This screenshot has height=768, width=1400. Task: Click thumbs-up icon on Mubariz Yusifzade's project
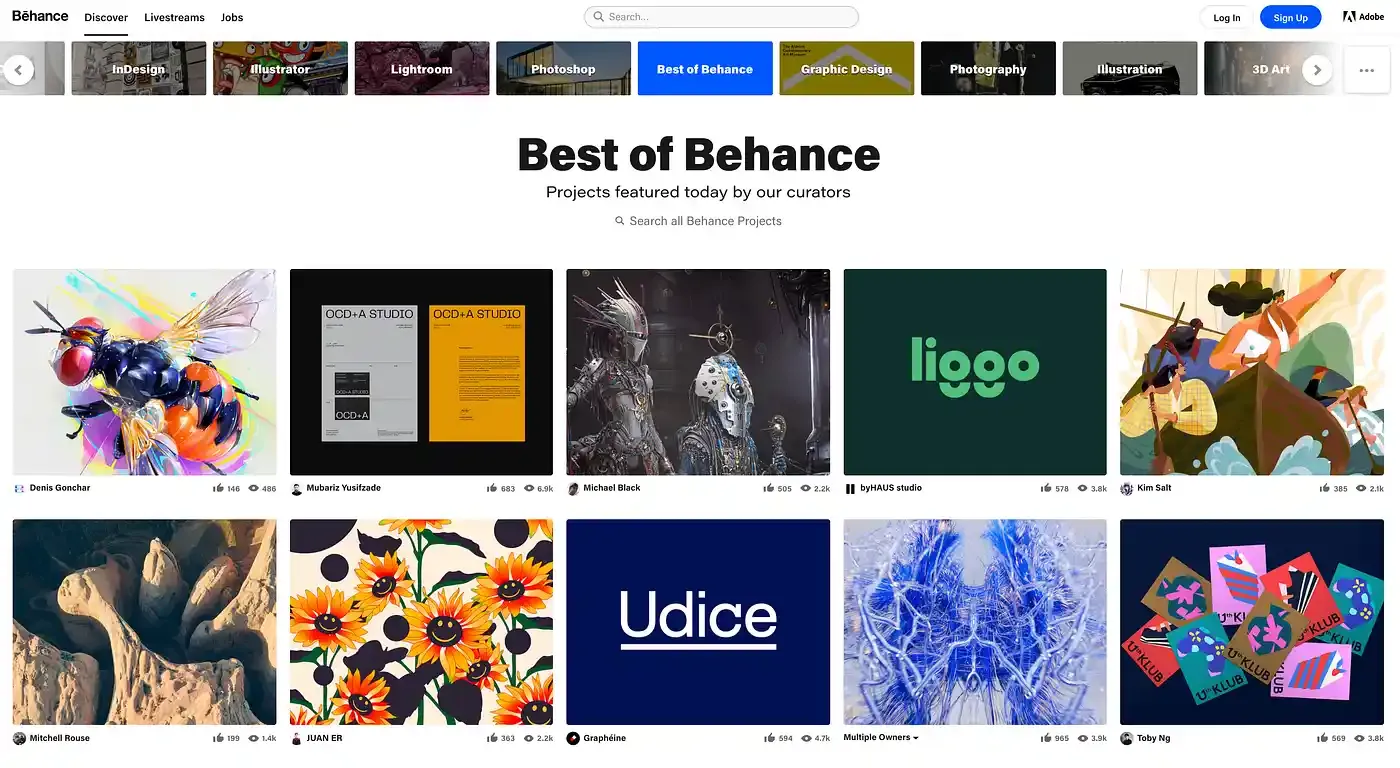[x=492, y=489]
